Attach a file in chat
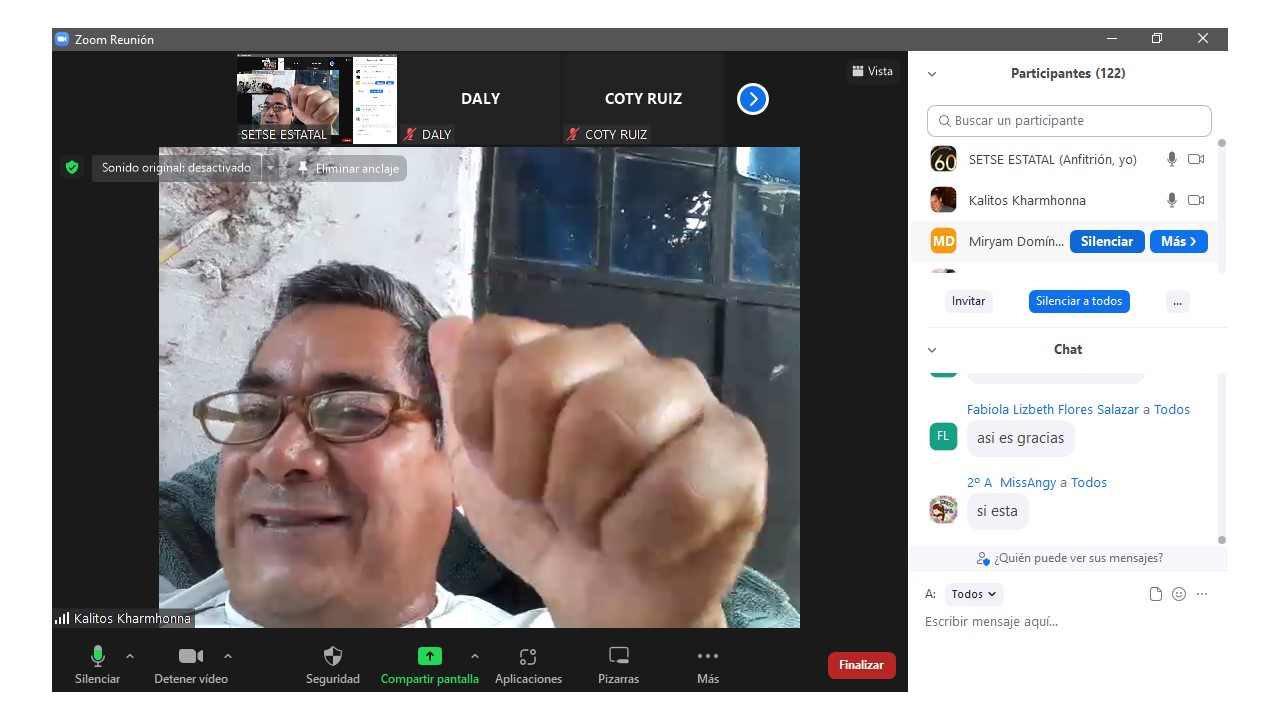This screenshot has height=720, width=1280. (x=1156, y=594)
